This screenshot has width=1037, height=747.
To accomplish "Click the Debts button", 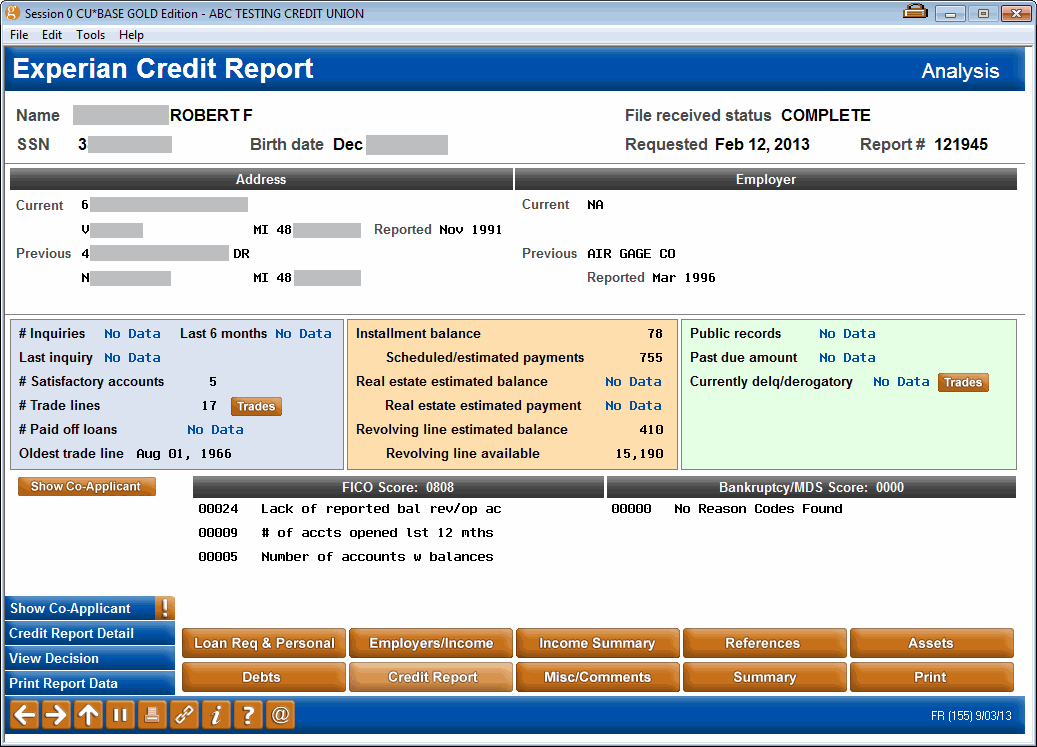I will [264, 677].
